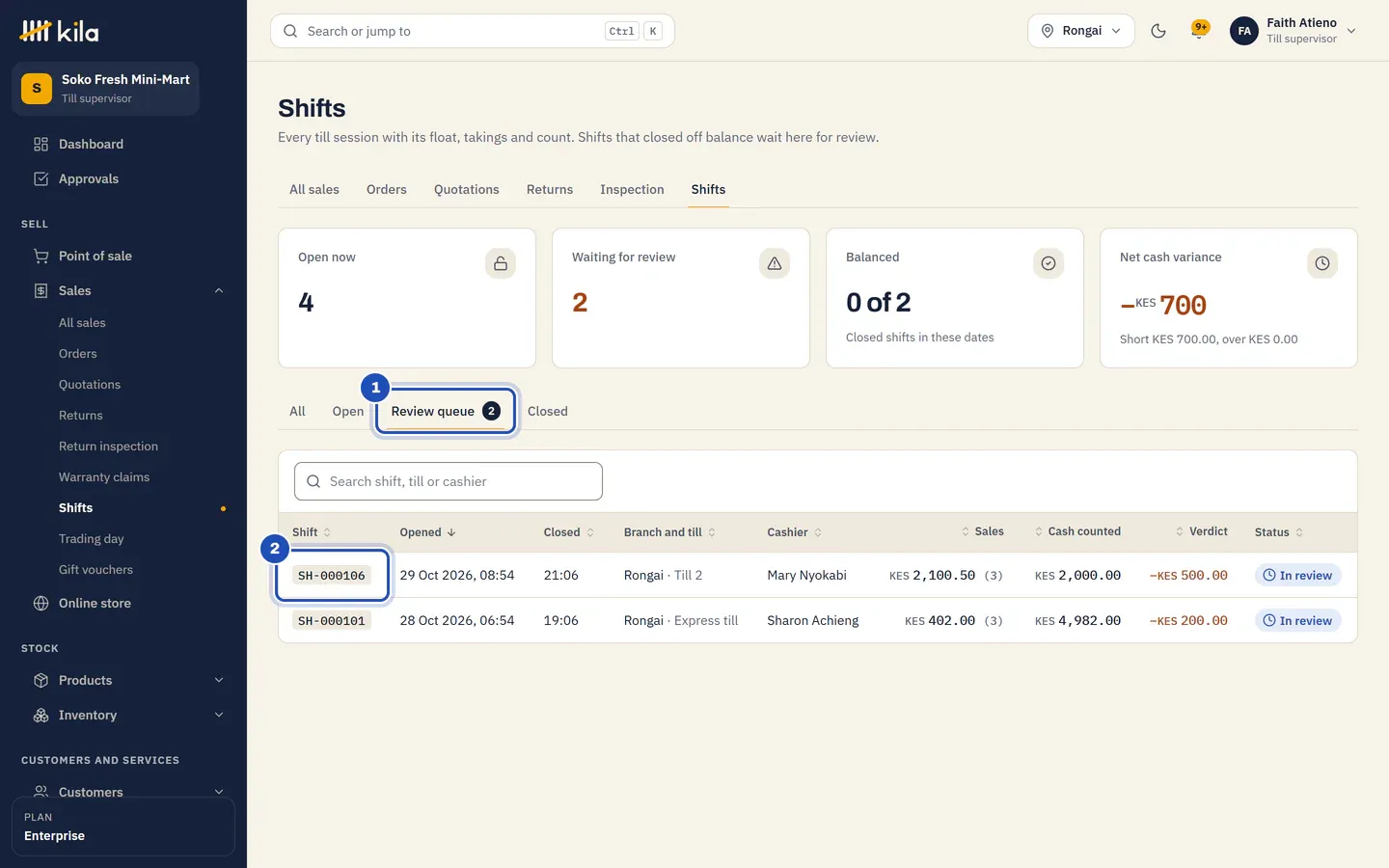Switch to the Inspection tab
Screen dimensions: 1389x868
tap(632, 189)
